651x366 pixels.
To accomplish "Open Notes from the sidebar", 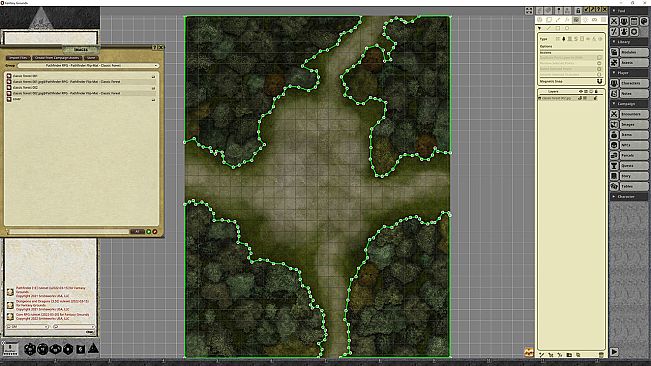I will pyautogui.click(x=634, y=93).
